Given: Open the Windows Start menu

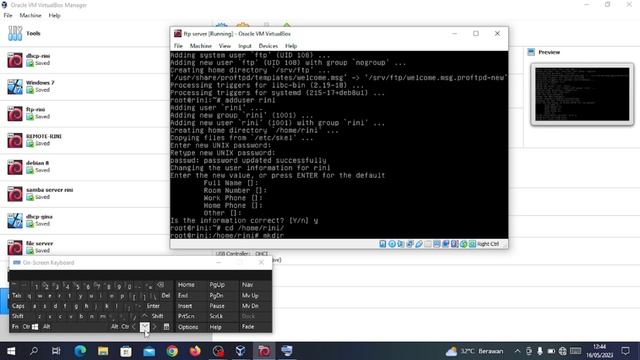Looking at the screenshot, I should pos(11,351).
